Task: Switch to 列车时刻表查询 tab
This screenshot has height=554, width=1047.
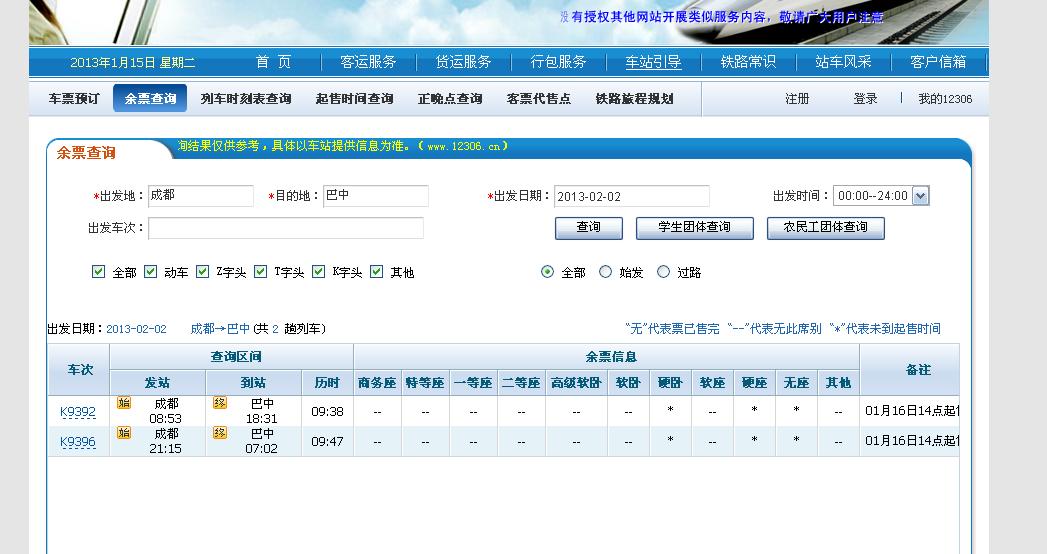Action: pyautogui.click(x=246, y=99)
